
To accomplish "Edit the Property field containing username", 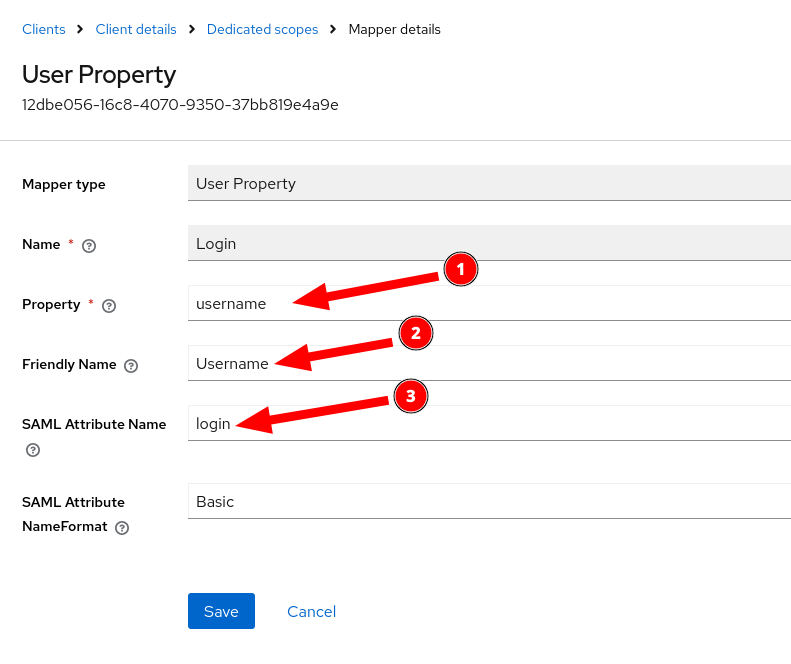I will [489, 303].
